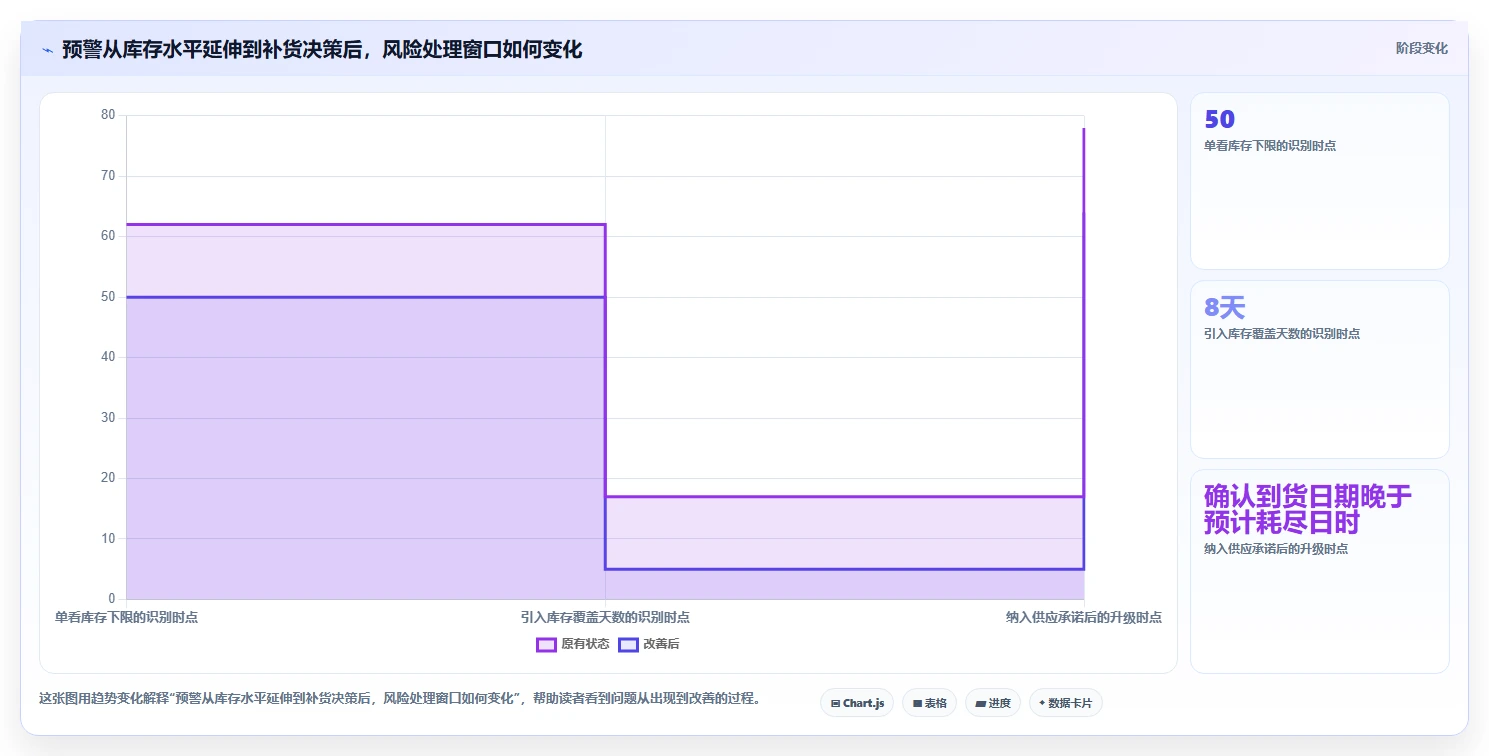This screenshot has height=756, width=1489.
Task: Click the 8天 card caption 引入库存覆盖天数的识别时点
Action: 1282,334
